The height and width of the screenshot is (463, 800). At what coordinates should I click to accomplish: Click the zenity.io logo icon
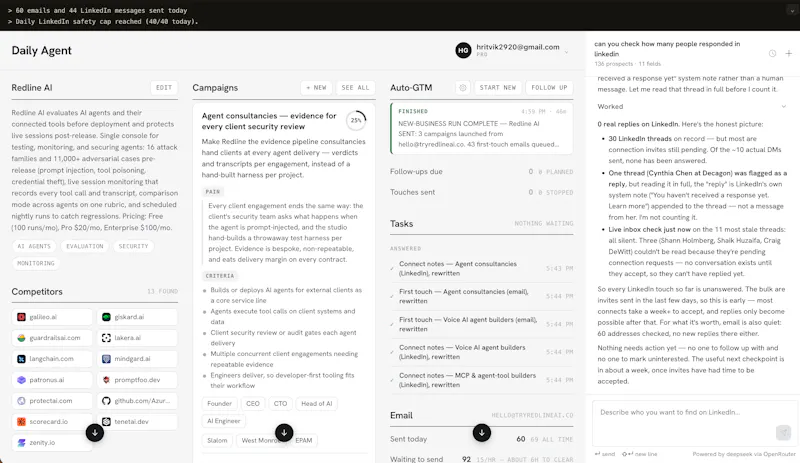tap(21, 443)
